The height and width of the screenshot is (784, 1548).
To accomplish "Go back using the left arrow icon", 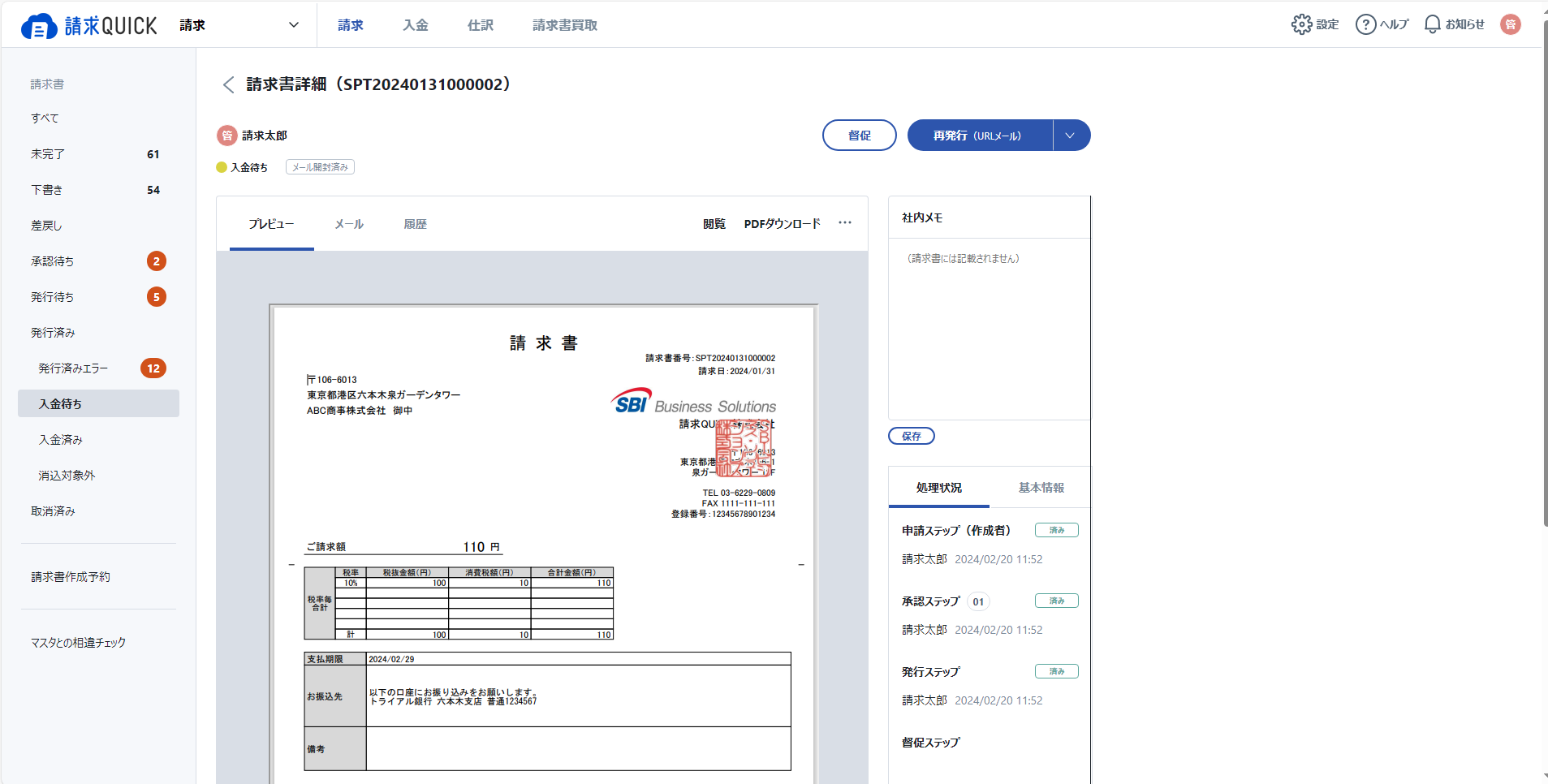I will [x=229, y=84].
